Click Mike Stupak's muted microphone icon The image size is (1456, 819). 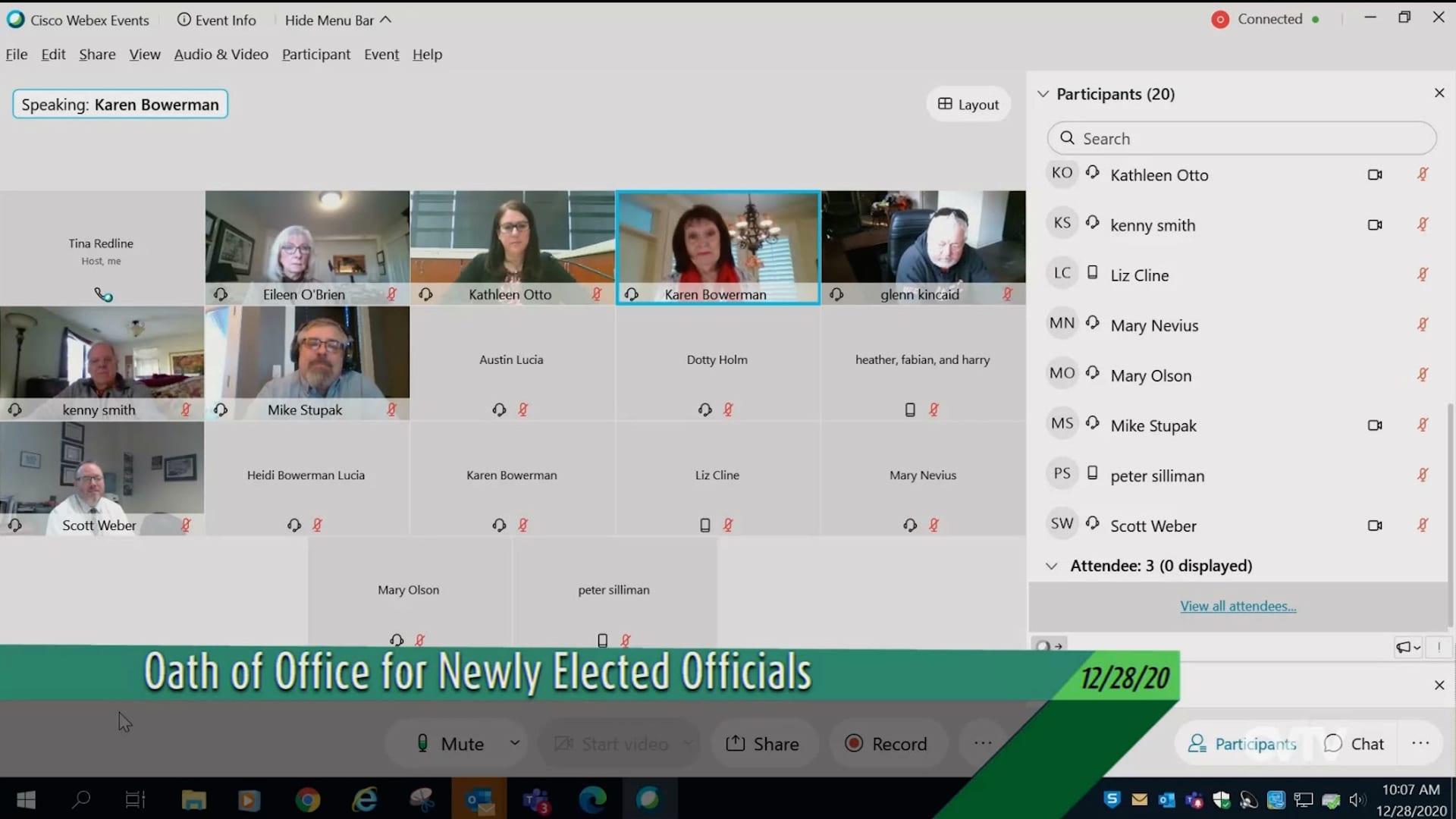click(1423, 425)
